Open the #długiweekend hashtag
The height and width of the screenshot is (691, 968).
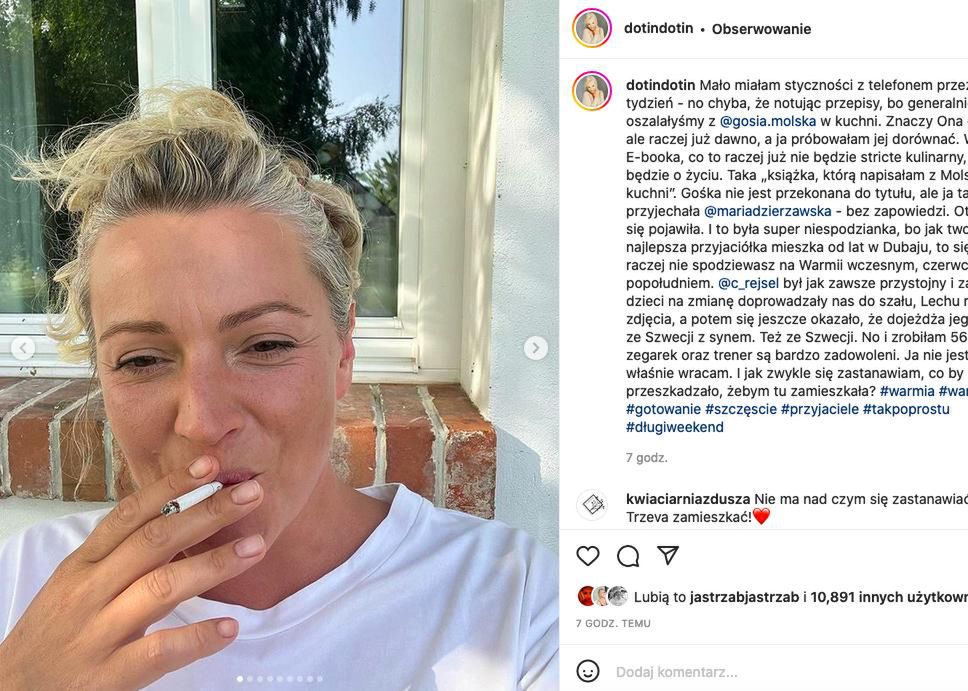click(675, 427)
